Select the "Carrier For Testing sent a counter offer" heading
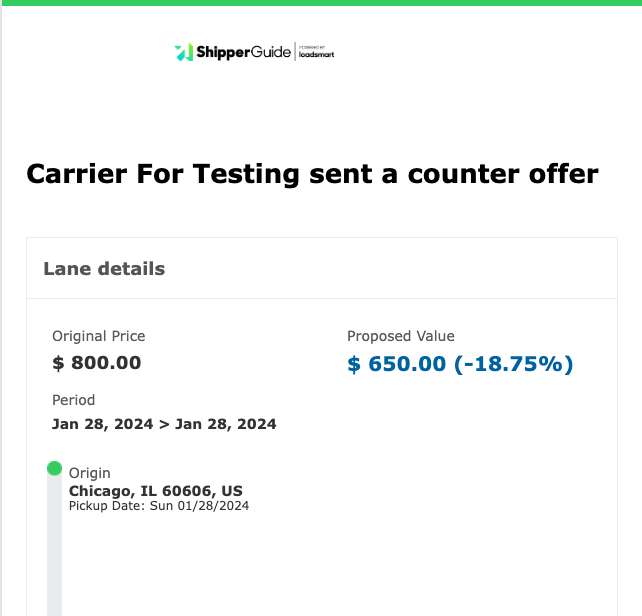 coord(312,174)
